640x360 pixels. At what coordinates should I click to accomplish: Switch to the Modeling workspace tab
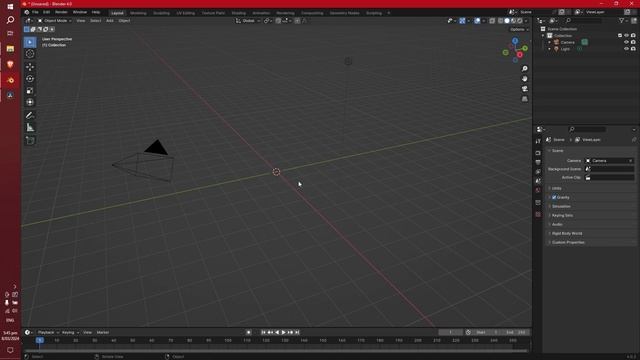click(138, 13)
